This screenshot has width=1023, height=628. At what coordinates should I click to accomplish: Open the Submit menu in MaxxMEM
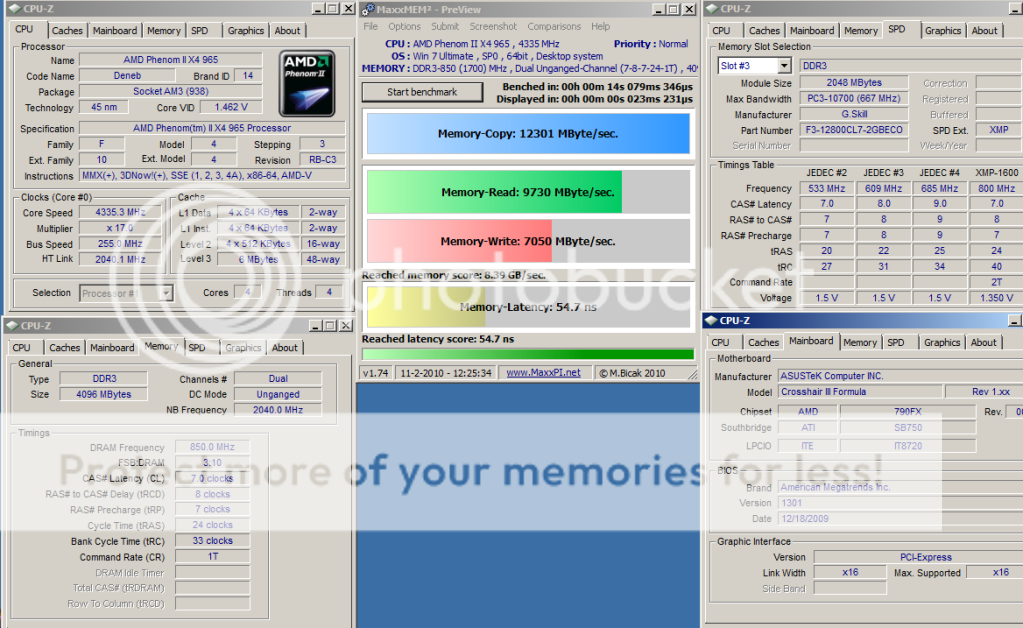tap(445, 27)
